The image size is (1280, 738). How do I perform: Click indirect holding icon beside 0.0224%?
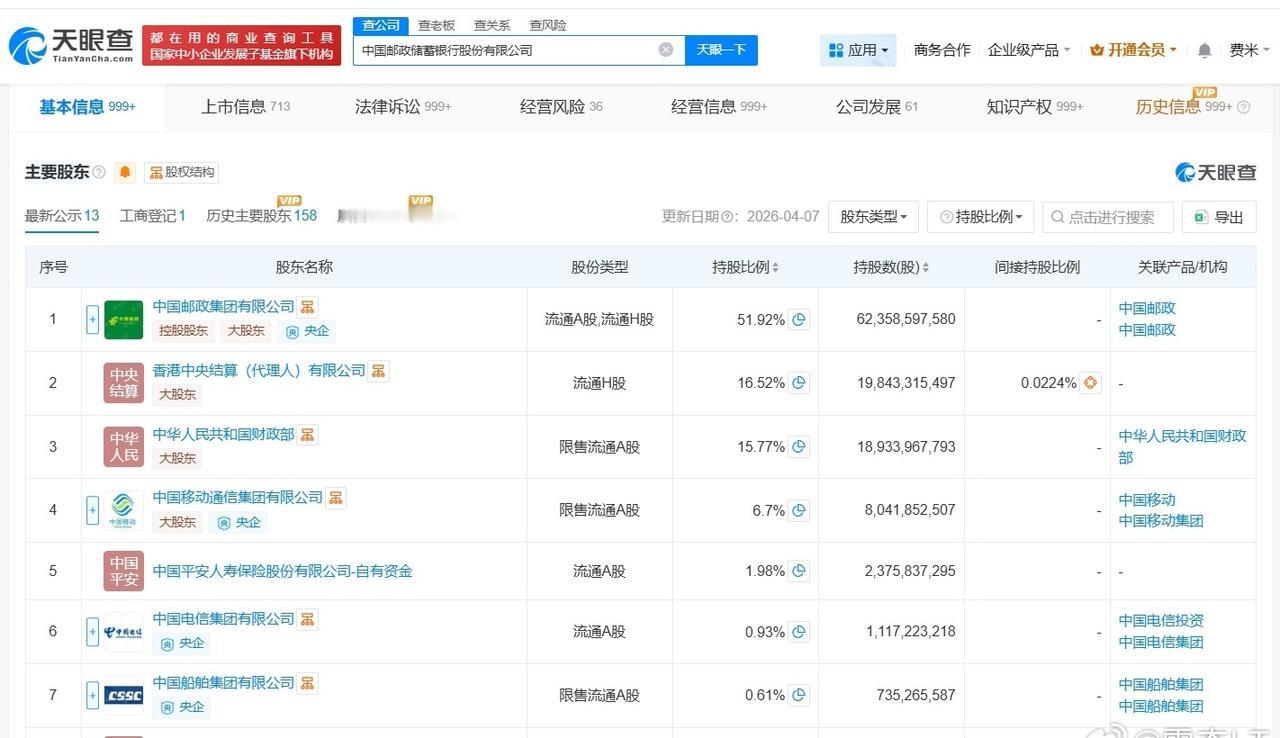1090,383
